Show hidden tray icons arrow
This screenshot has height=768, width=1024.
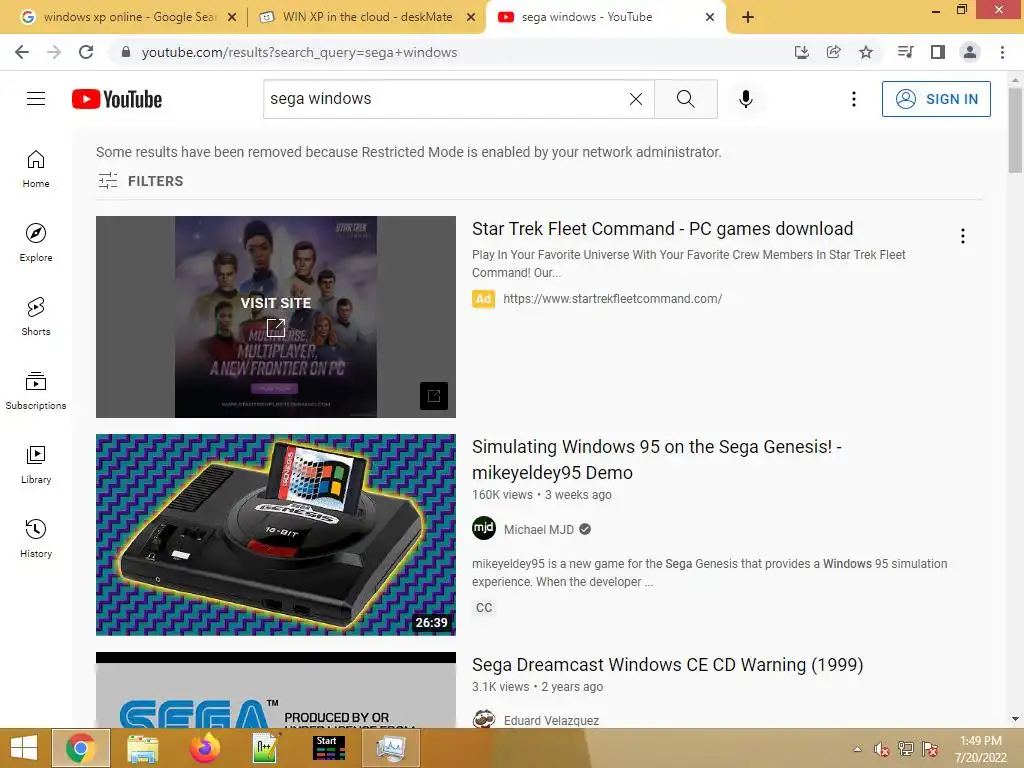point(857,749)
